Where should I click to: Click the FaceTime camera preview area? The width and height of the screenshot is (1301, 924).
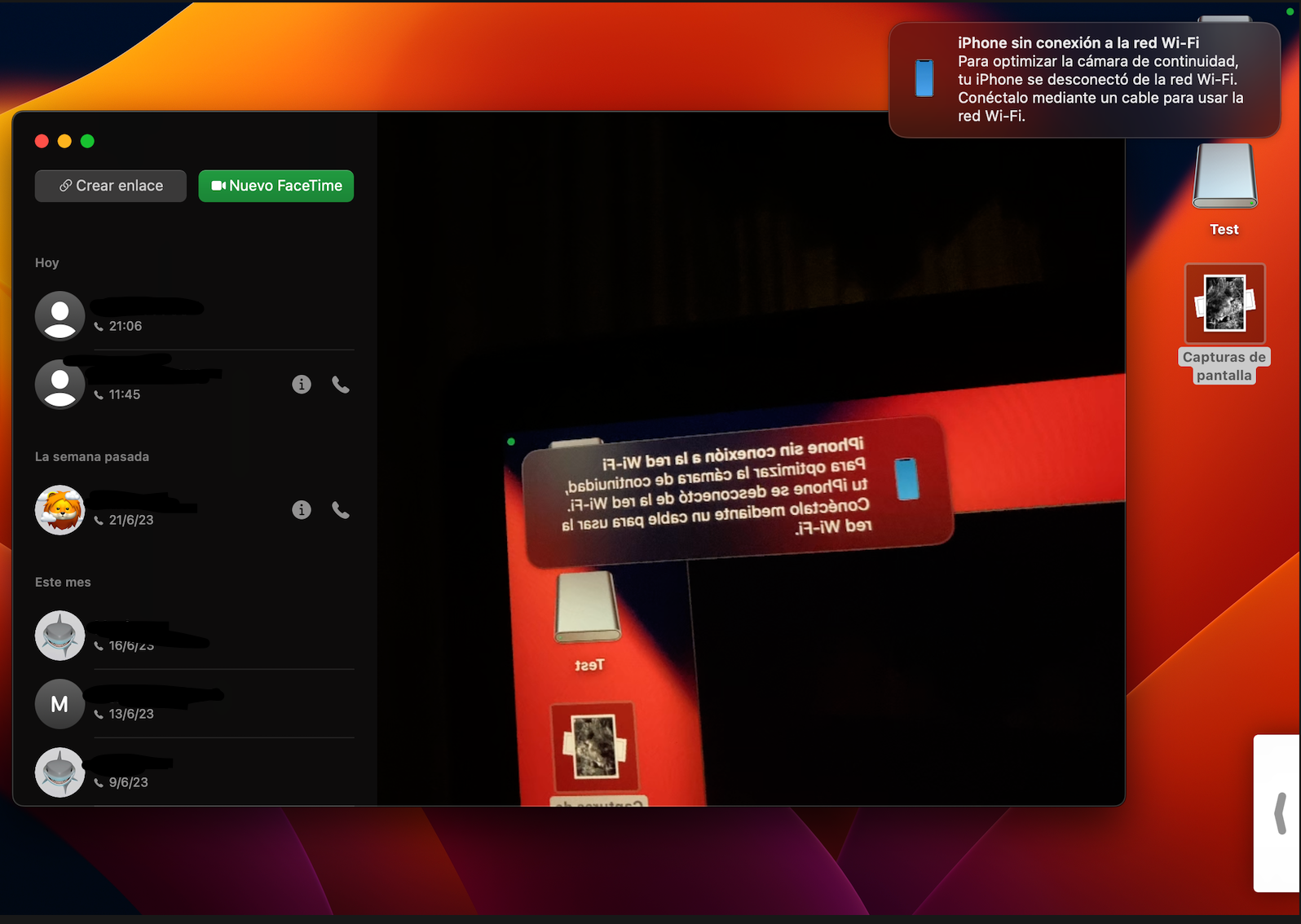pos(751,459)
